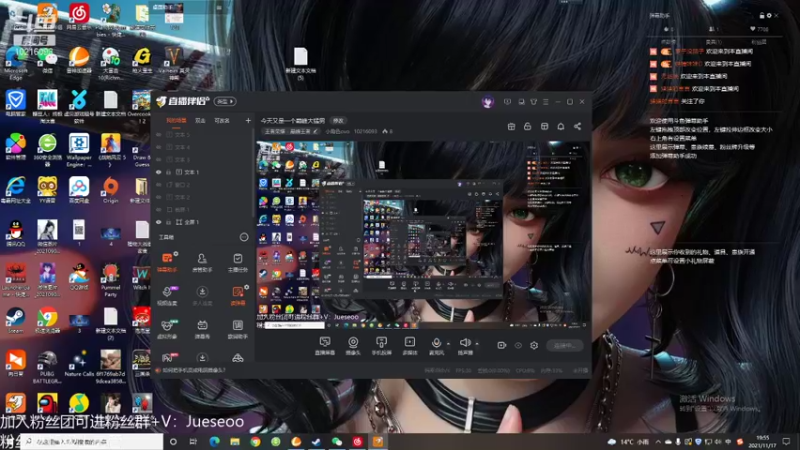Select the active orange scene tab
This screenshot has width=800, height=450.
tap(176, 120)
